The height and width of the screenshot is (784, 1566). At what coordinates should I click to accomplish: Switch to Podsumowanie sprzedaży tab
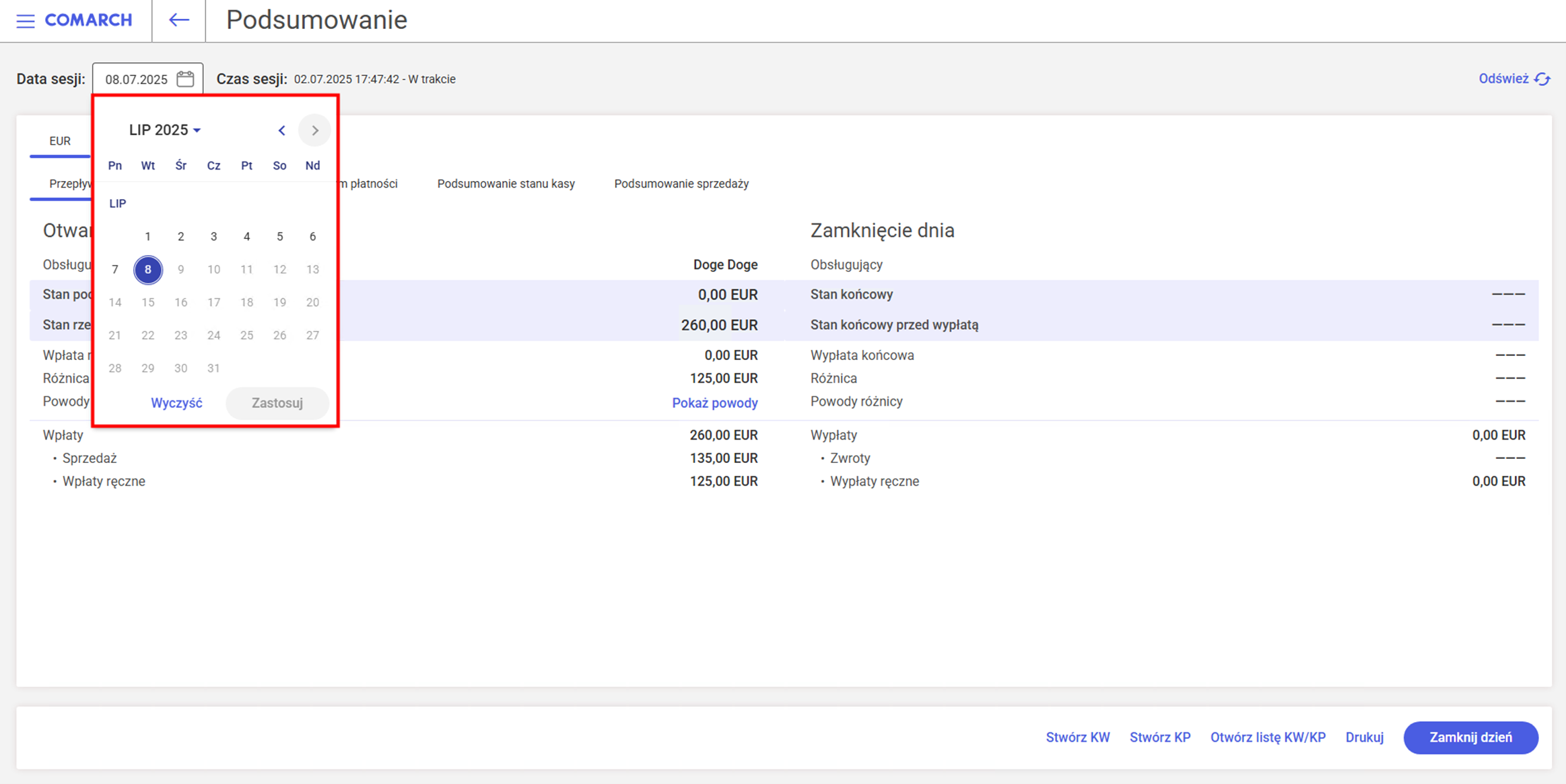click(x=681, y=184)
